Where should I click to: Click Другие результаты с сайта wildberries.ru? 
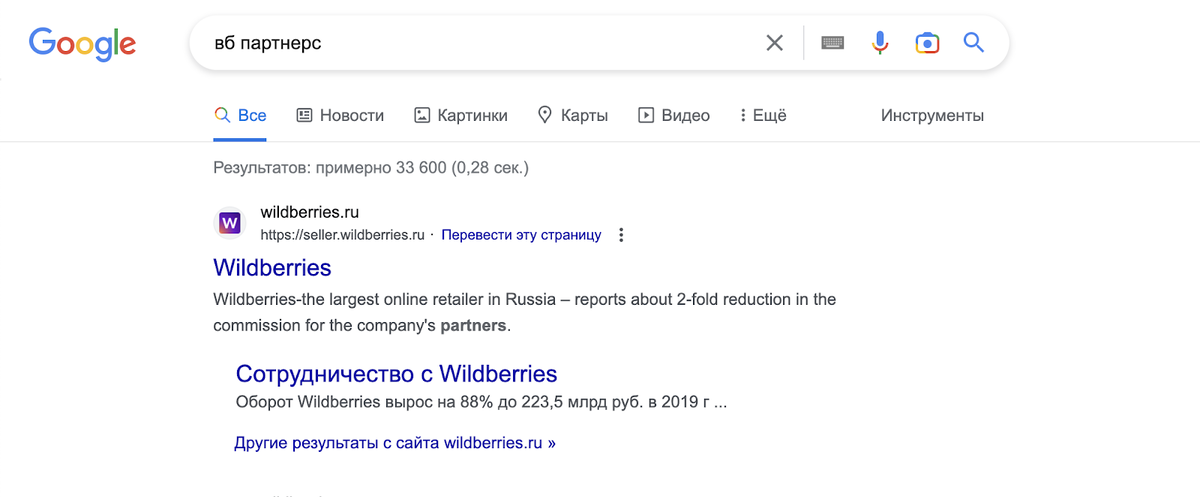pos(395,441)
